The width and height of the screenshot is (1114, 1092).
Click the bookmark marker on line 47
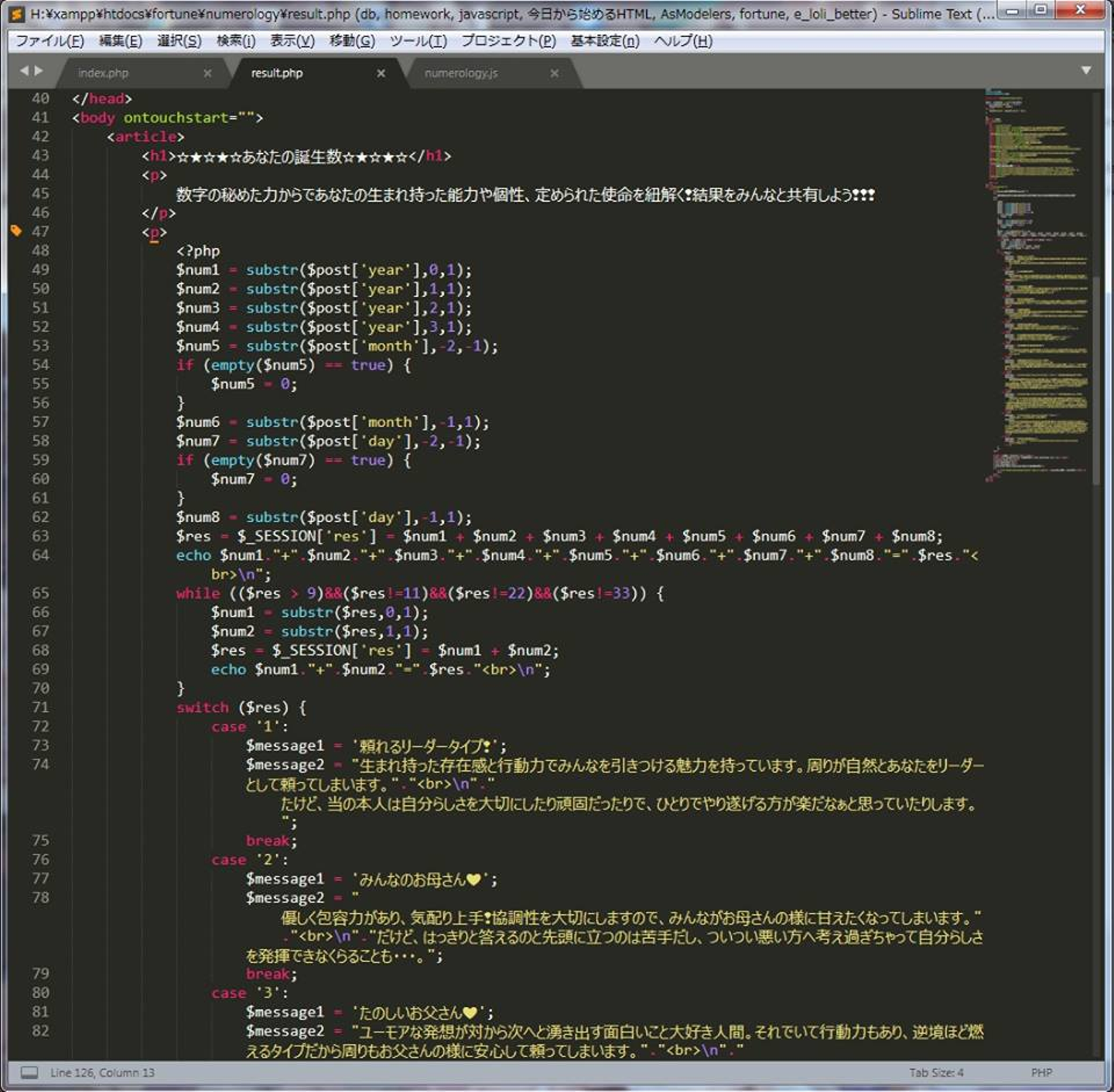point(15,230)
